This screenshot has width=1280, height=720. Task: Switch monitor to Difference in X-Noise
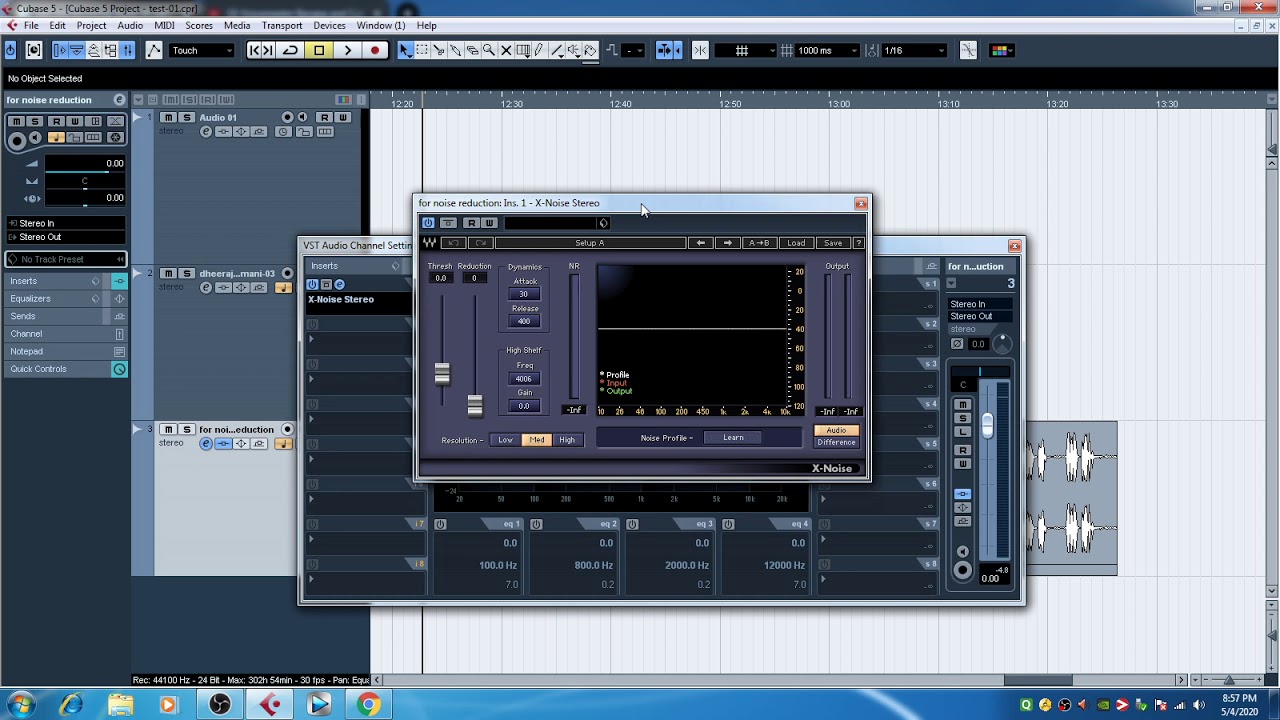(836, 442)
